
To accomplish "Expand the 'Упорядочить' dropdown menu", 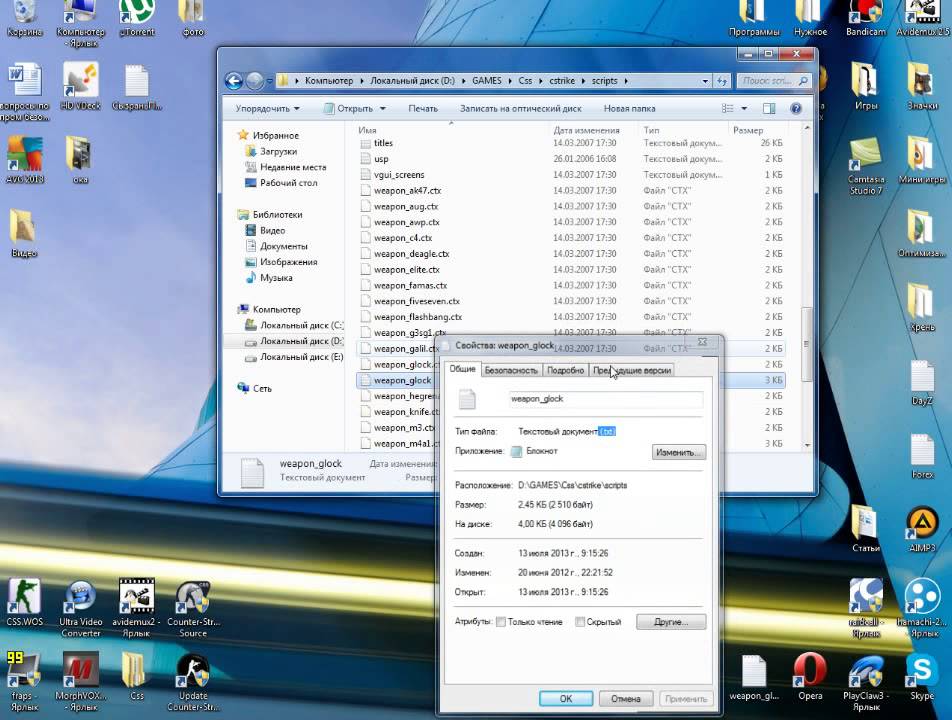I will [267, 109].
